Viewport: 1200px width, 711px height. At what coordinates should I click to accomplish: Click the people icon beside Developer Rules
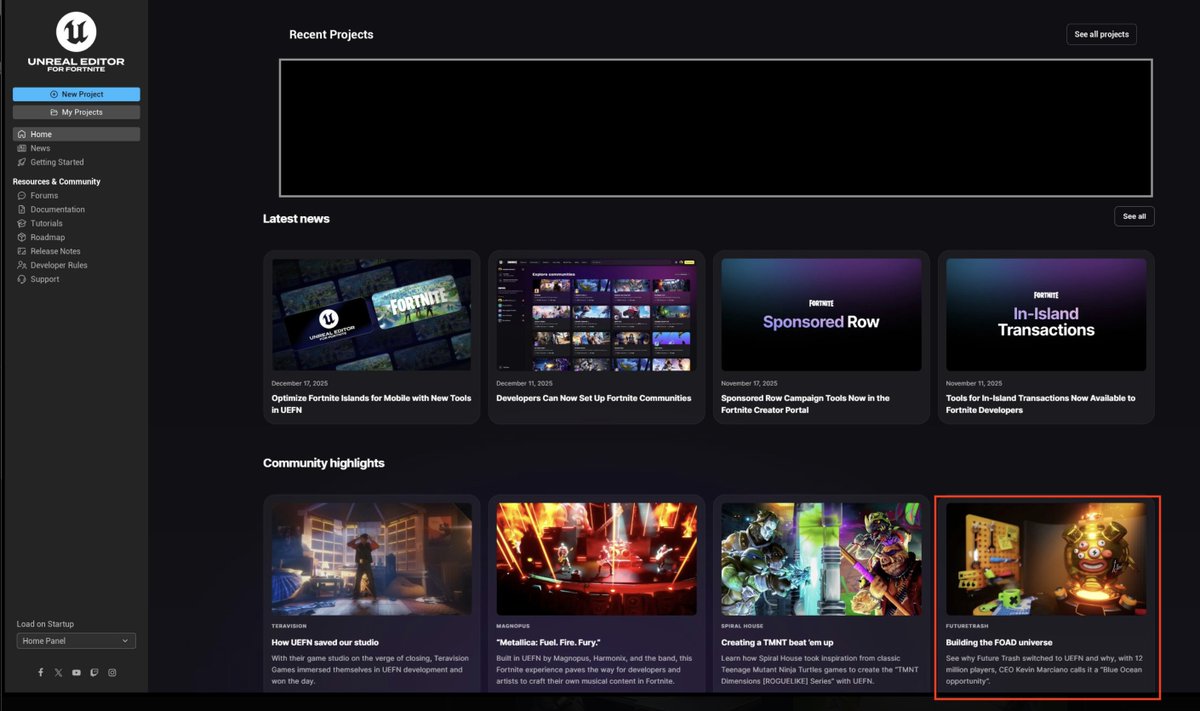22,266
